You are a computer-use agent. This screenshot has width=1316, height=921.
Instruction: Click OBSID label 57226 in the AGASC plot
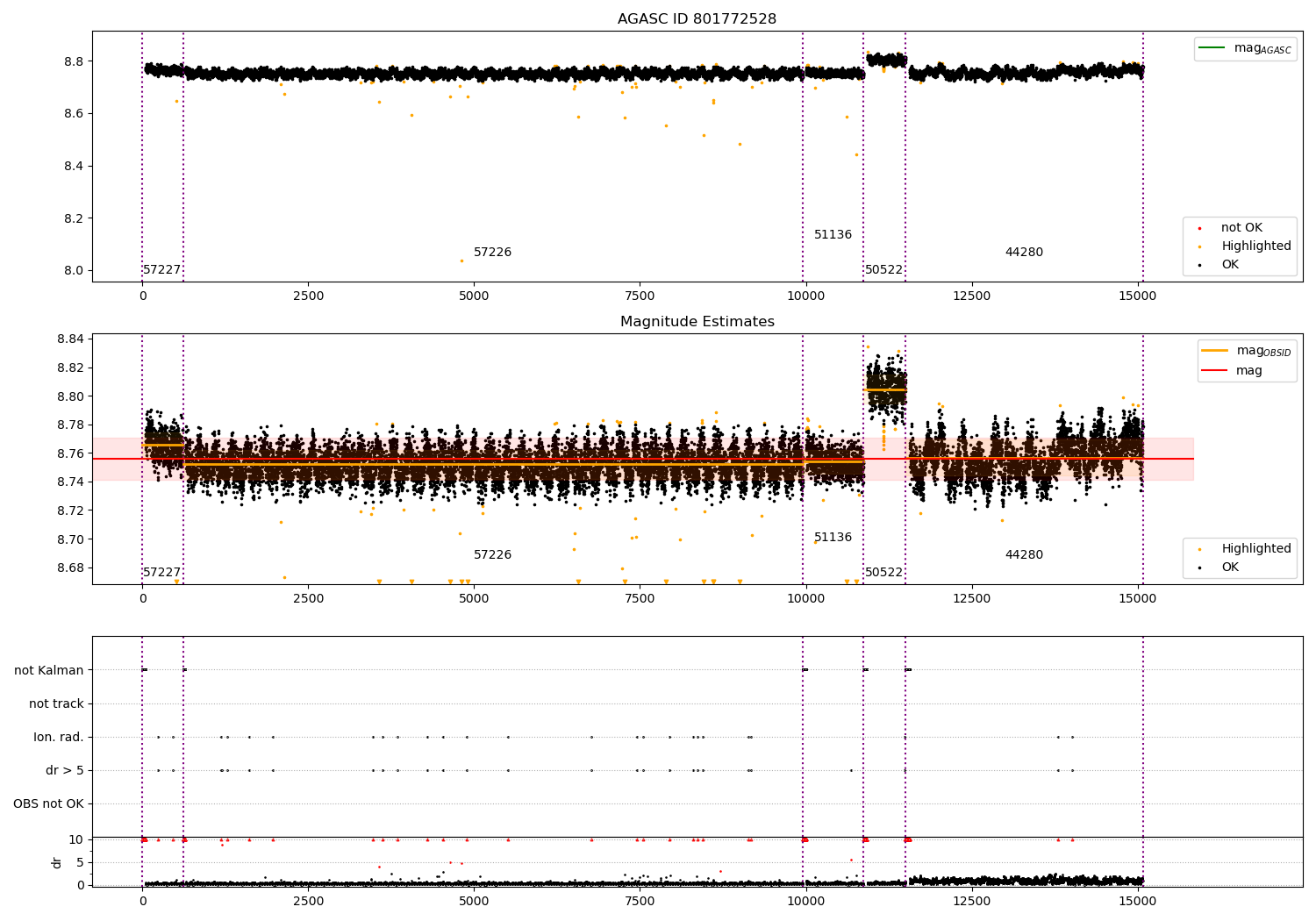pyautogui.click(x=492, y=253)
